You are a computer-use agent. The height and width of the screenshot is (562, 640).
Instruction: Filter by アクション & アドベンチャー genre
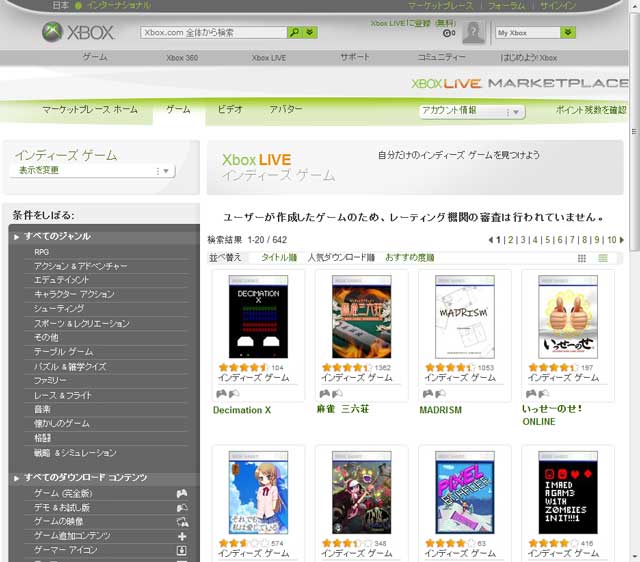click(x=80, y=267)
